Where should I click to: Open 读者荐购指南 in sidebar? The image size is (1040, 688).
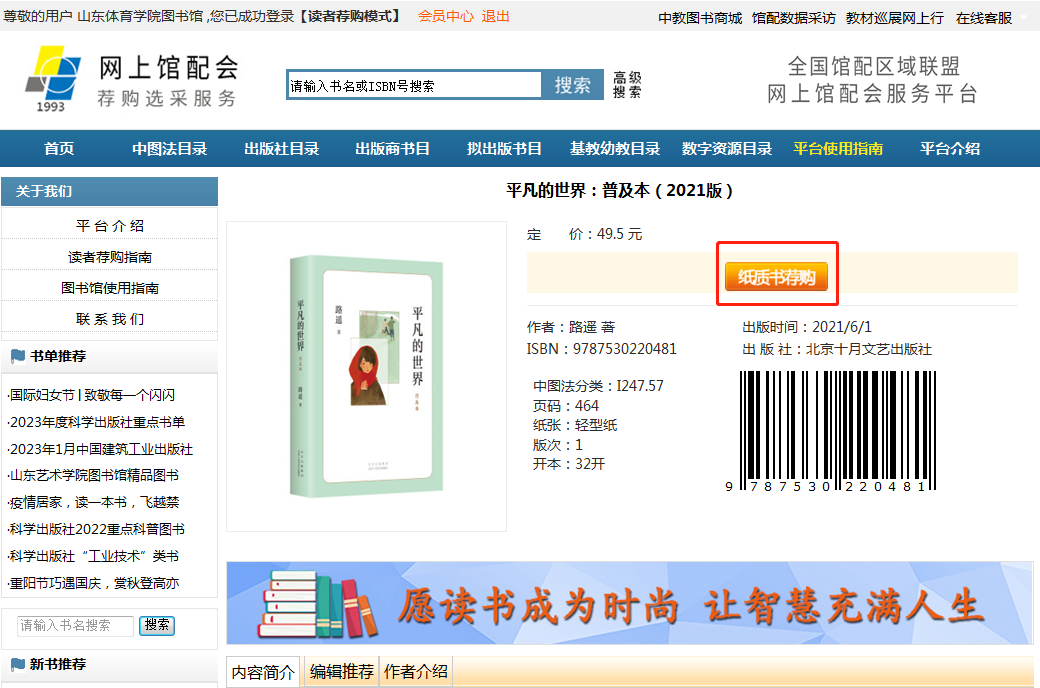[x=110, y=257]
